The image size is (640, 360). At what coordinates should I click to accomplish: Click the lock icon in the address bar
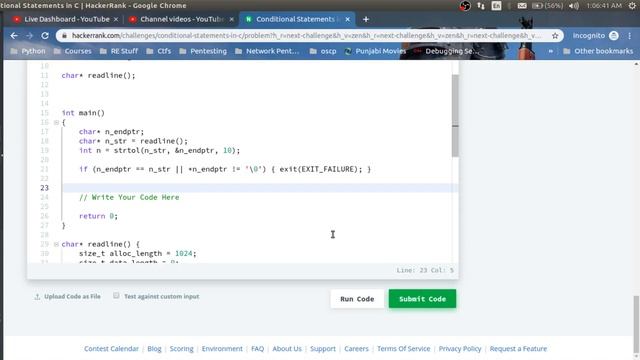[x=64, y=36]
